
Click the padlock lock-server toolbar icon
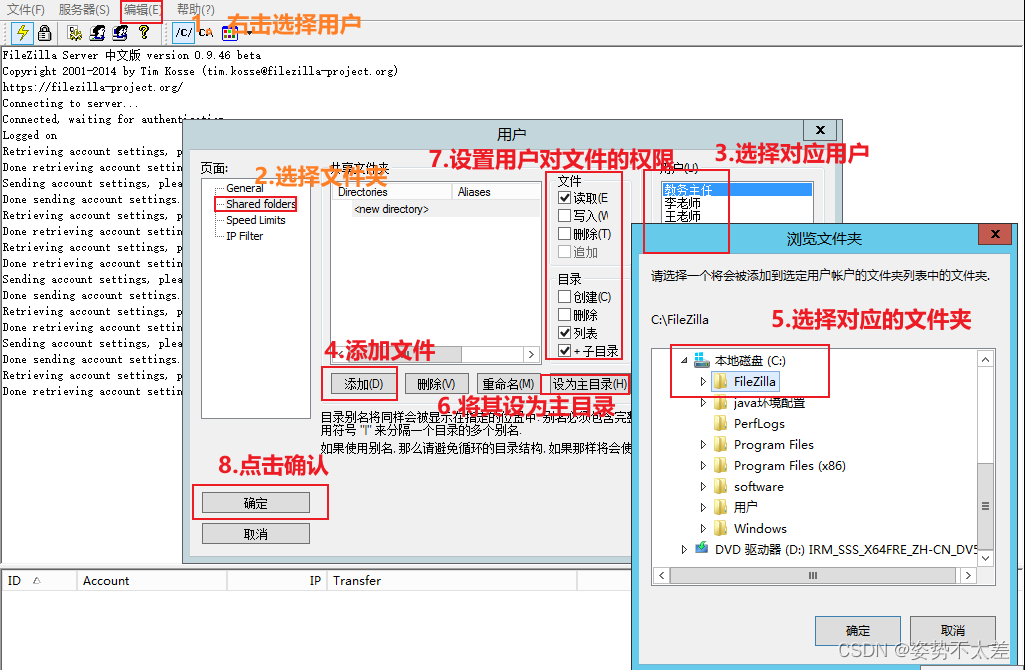(44, 32)
